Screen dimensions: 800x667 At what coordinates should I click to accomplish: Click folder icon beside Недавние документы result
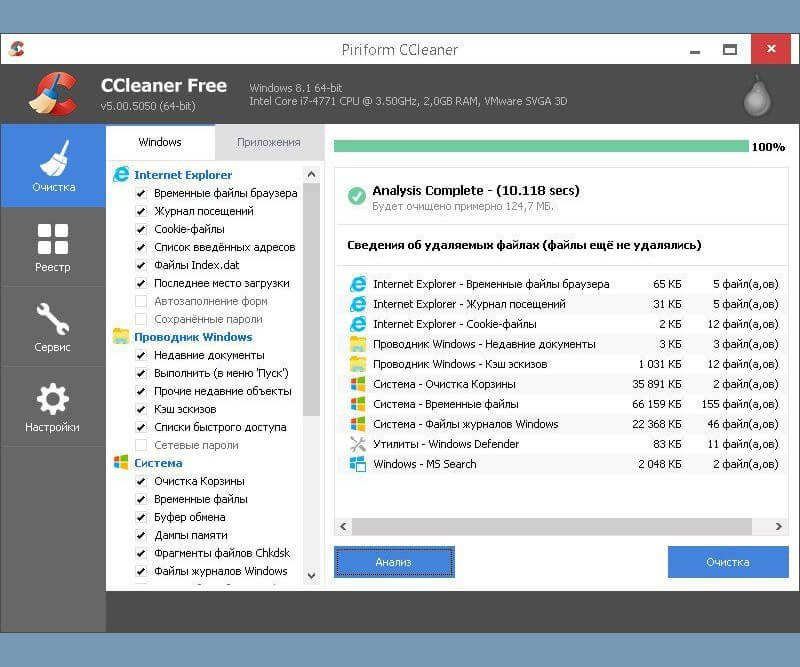(358, 343)
